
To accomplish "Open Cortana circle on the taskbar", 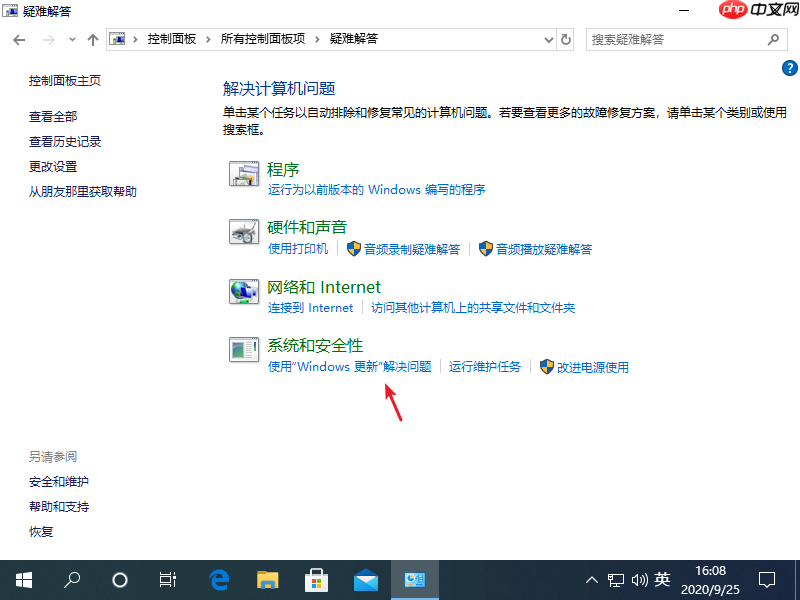I will coord(119,580).
